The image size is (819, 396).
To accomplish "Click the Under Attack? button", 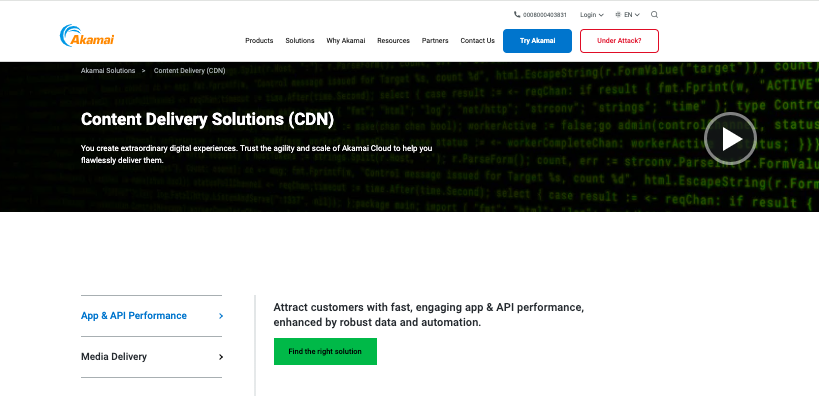I will 619,41.
